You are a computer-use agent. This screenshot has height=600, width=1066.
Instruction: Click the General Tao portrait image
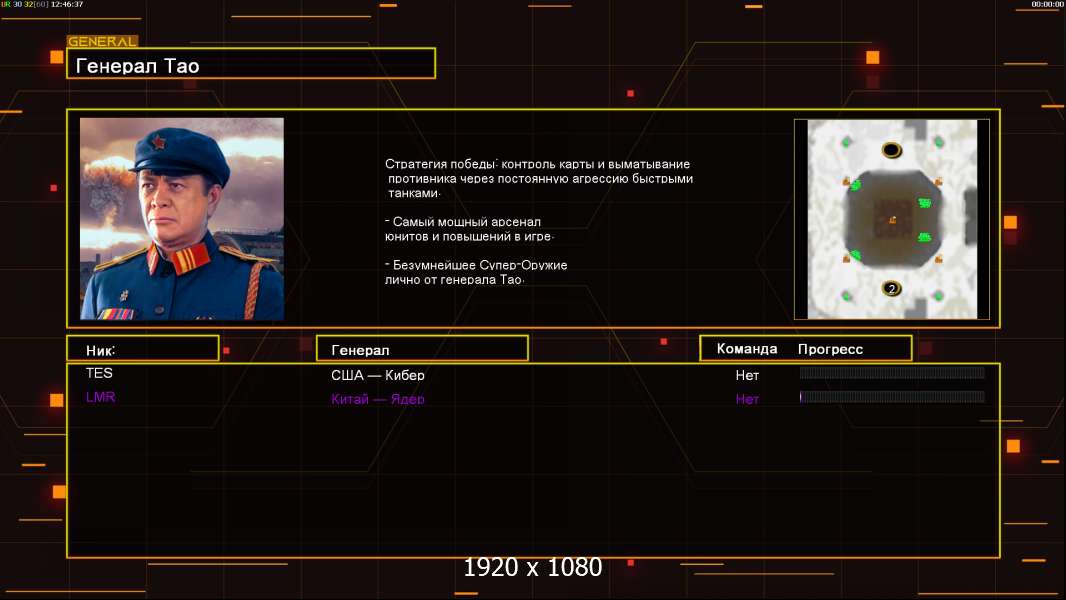click(x=182, y=218)
